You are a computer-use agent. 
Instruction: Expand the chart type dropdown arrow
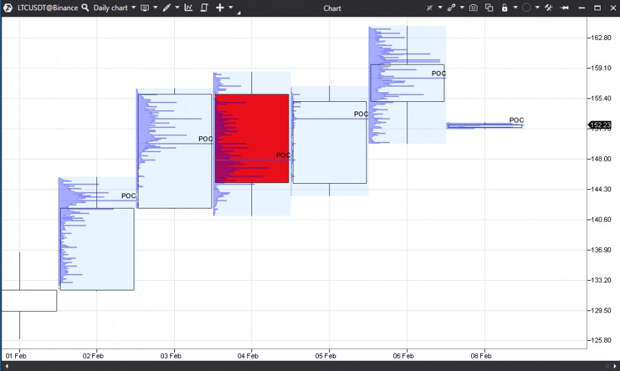pos(155,8)
